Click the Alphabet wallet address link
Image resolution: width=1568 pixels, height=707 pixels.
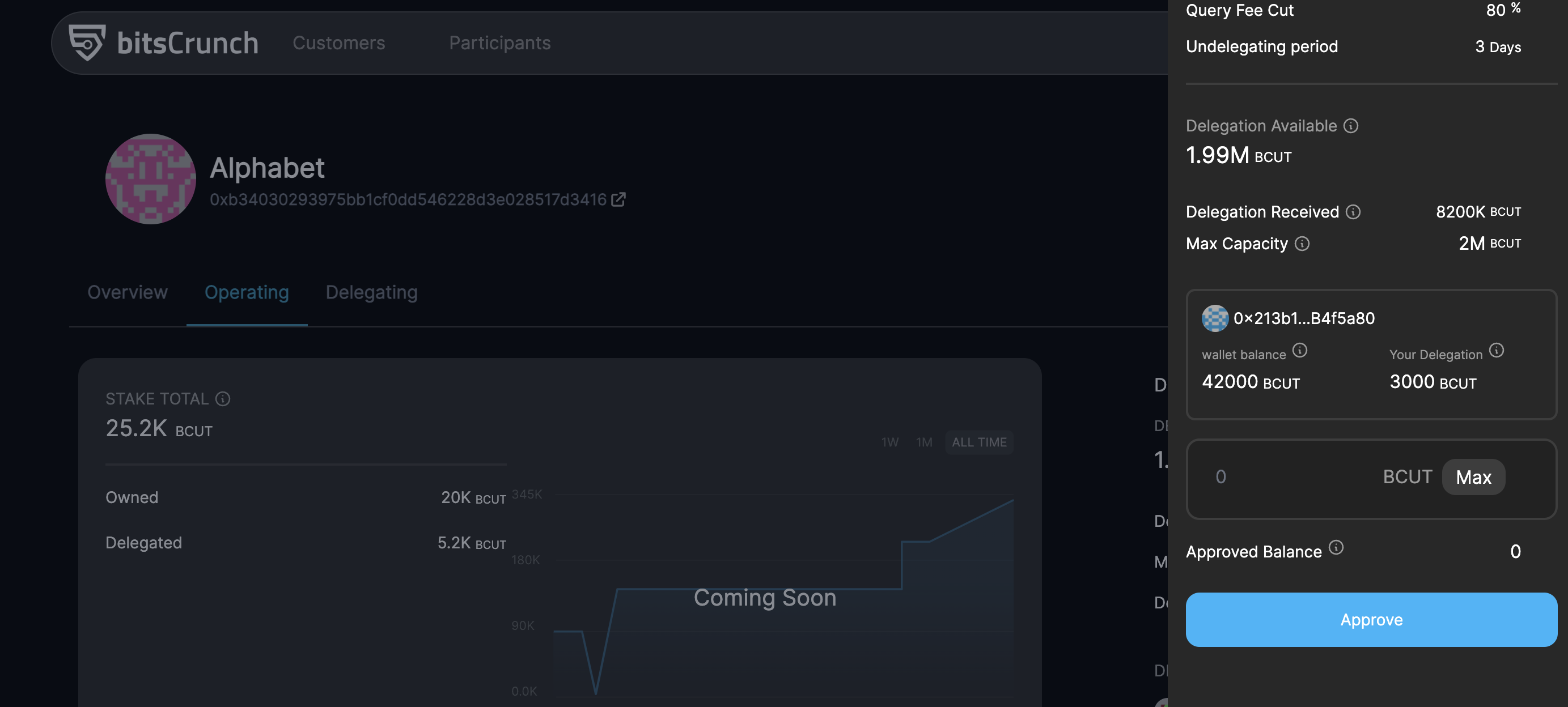(408, 199)
